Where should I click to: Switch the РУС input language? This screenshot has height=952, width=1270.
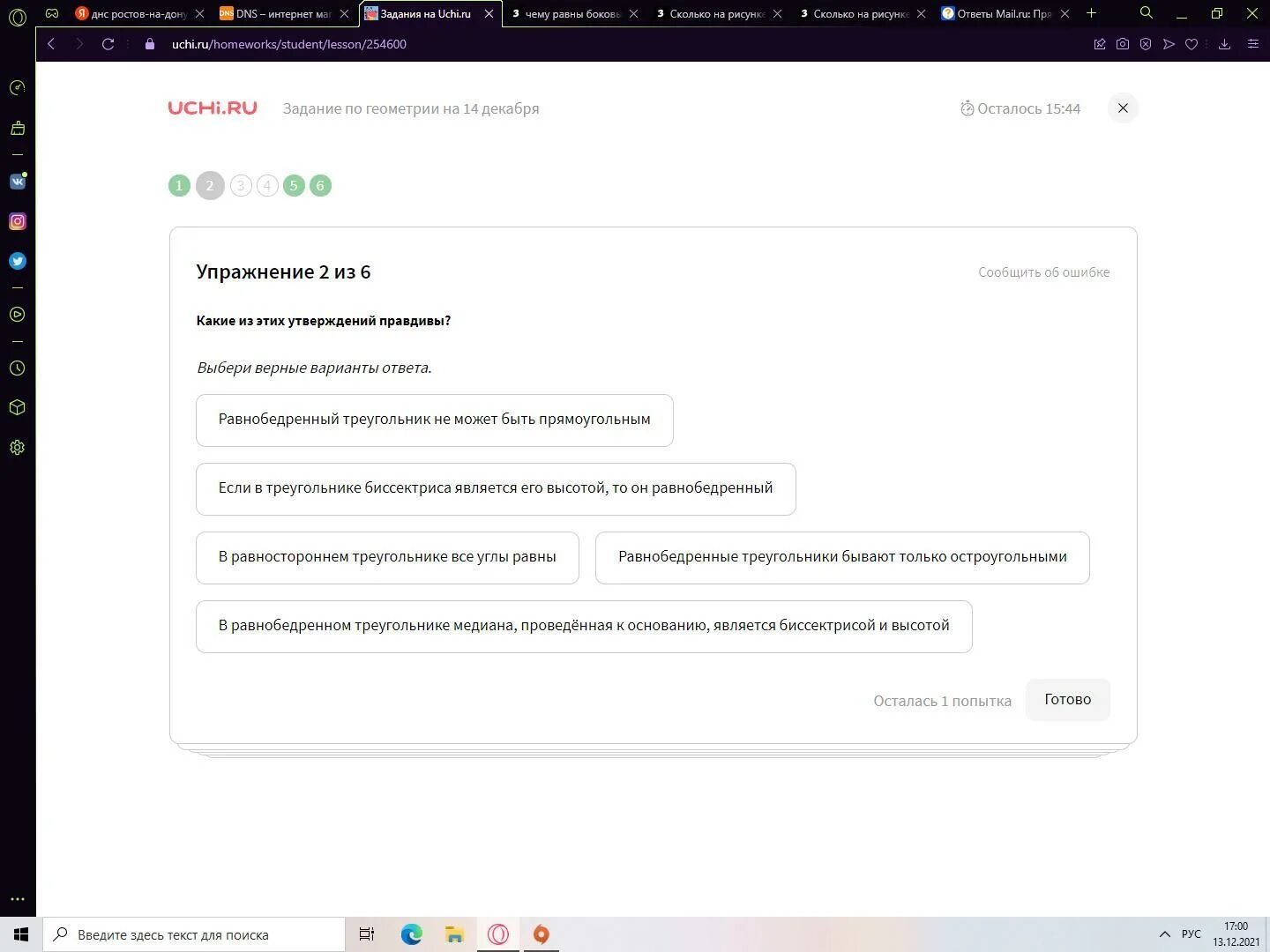(x=1191, y=934)
